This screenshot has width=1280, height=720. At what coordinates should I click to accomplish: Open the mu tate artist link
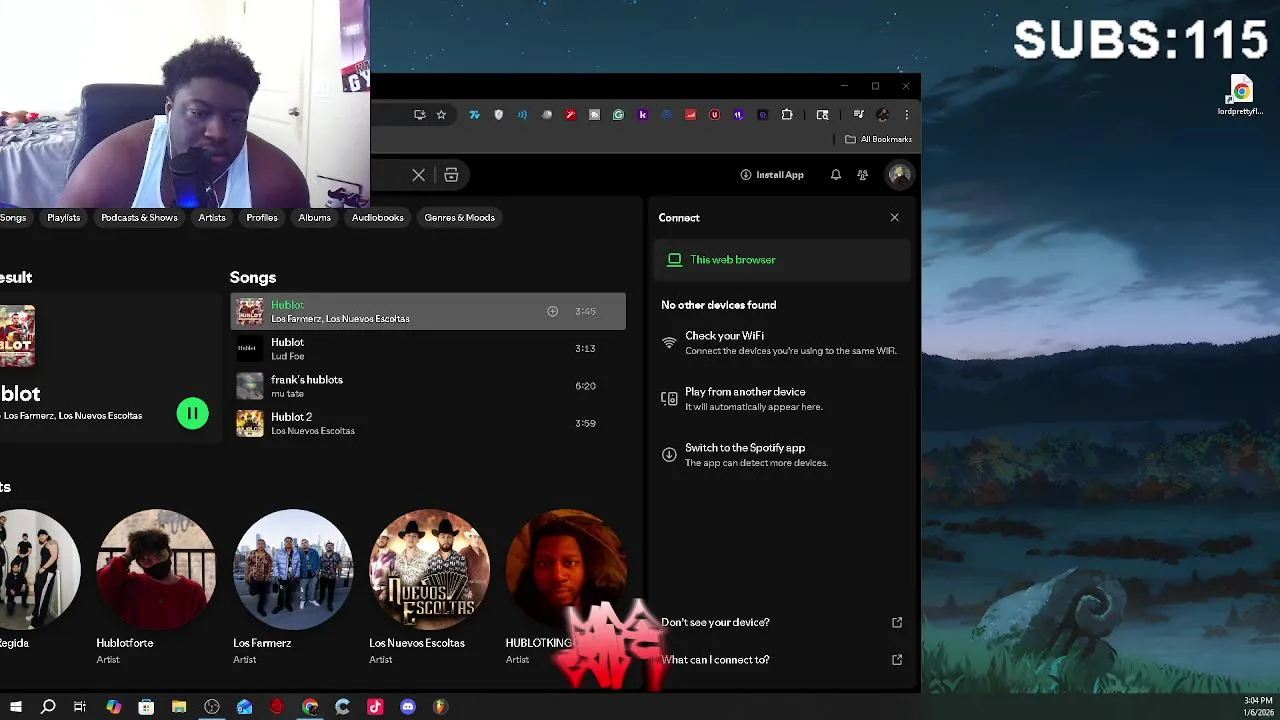287,394
